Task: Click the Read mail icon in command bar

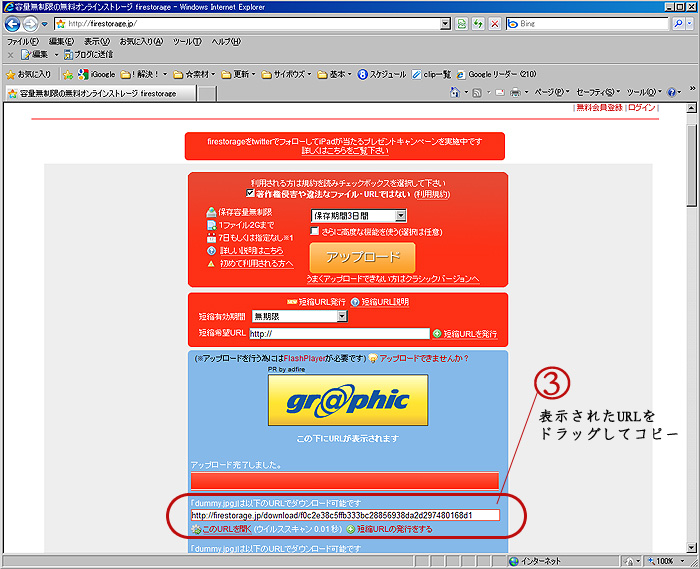Action: point(500,93)
